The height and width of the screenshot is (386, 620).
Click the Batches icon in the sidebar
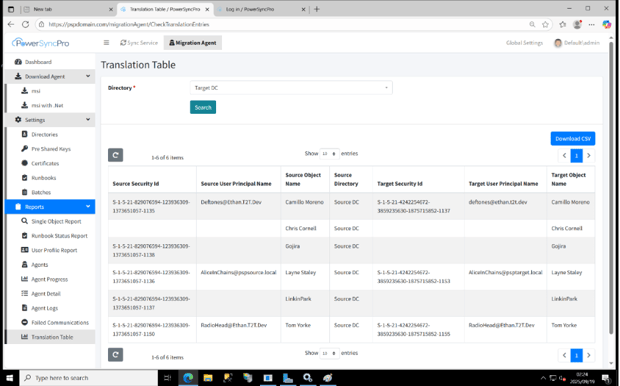(x=25, y=192)
